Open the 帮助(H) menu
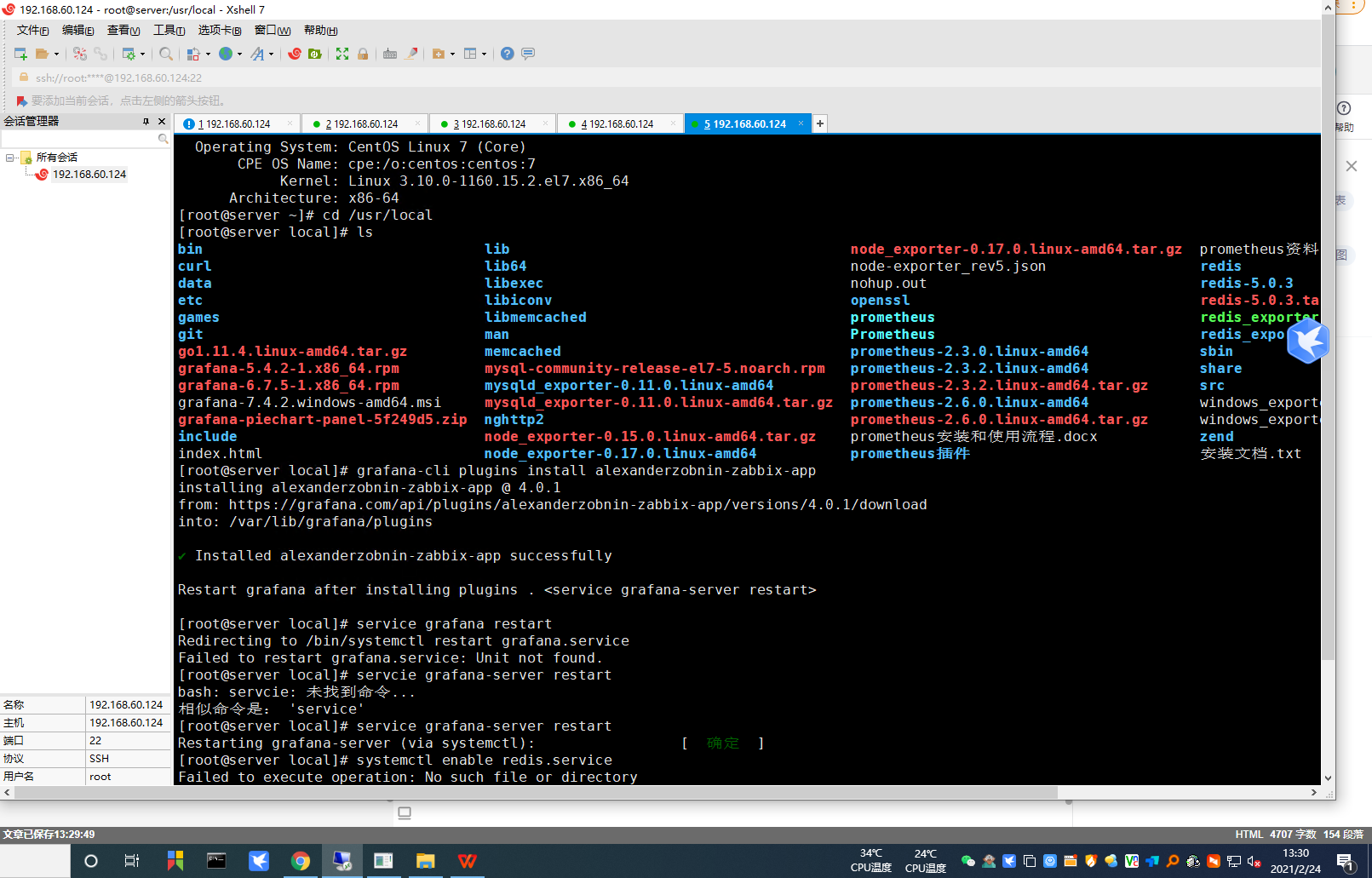Image resolution: width=1372 pixels, height=878 pixels. click(320, 31)
